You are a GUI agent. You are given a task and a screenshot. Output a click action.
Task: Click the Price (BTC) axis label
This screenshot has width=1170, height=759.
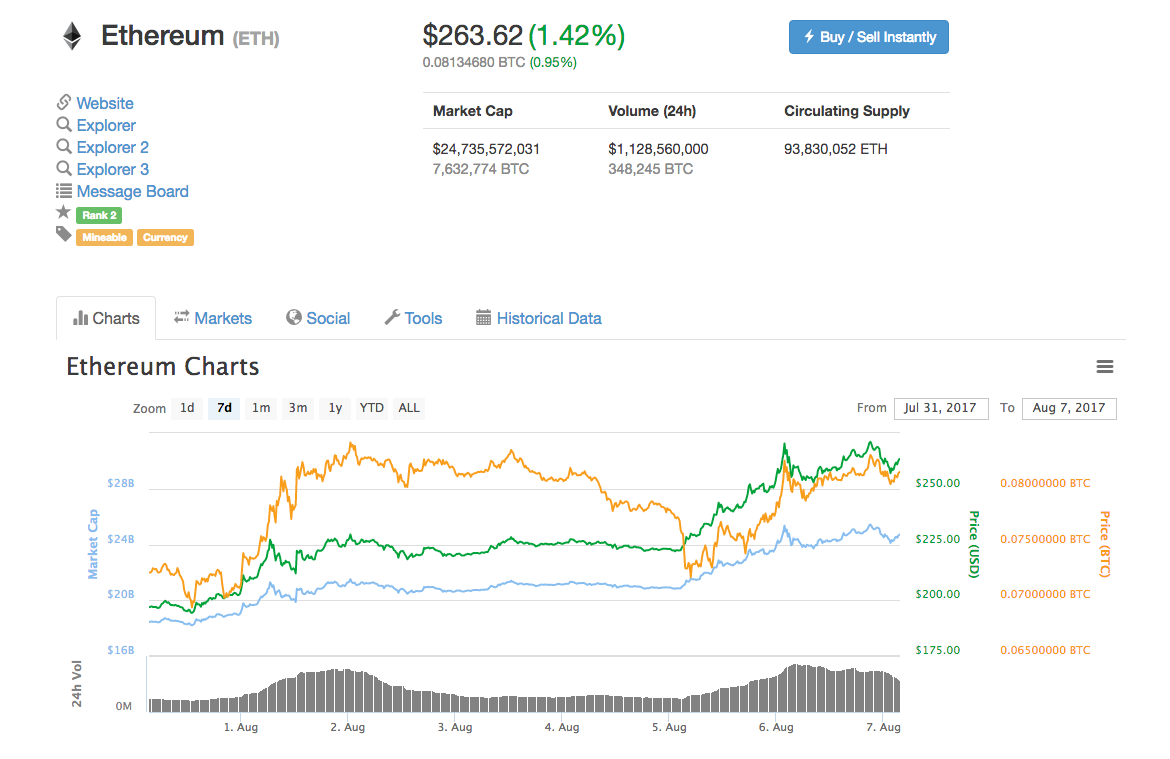click(x=1105, y=544)
